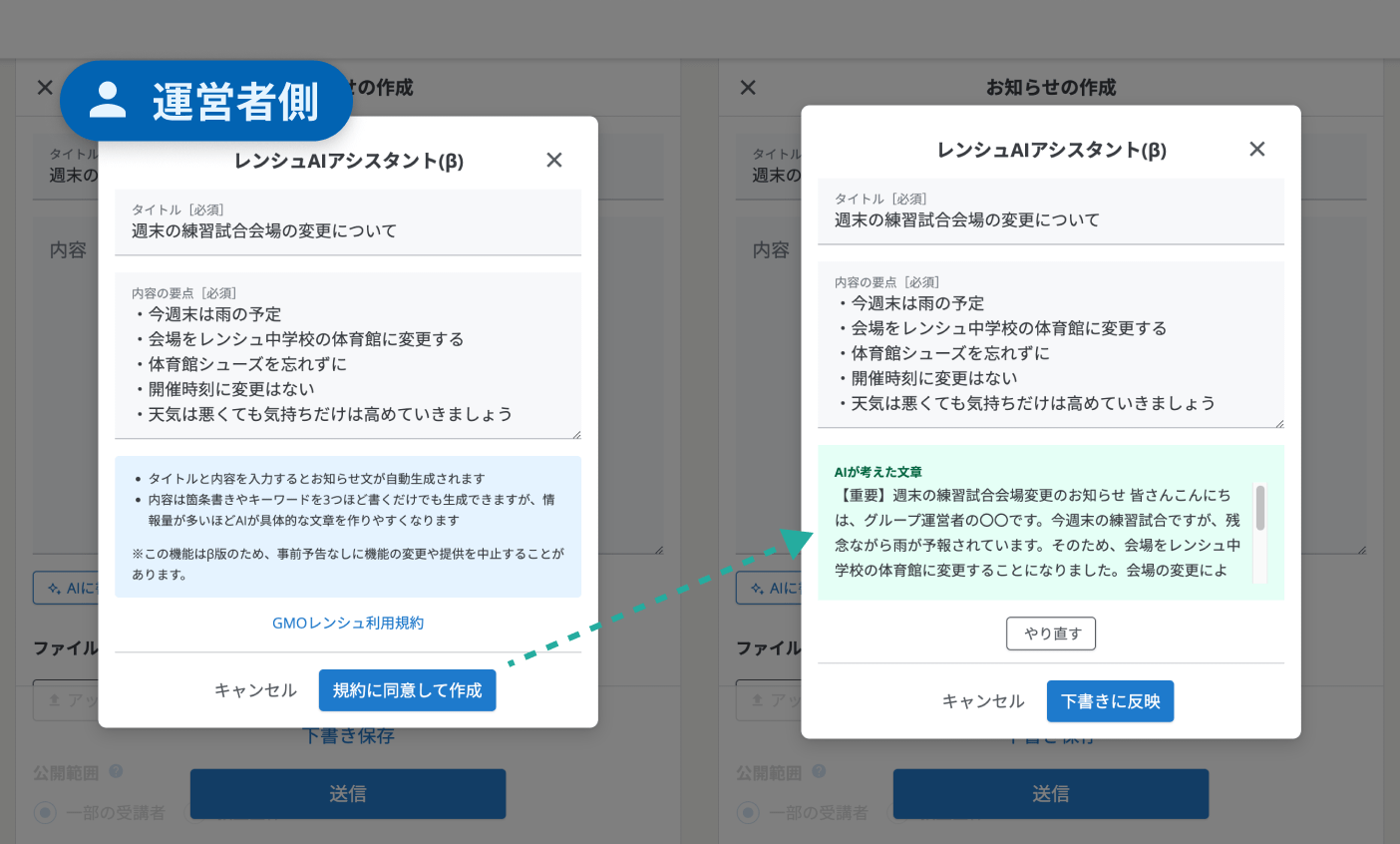Select left 一部の受講者 radio button
Viewport: 1400px width, 844px height.
click(46, 812)
